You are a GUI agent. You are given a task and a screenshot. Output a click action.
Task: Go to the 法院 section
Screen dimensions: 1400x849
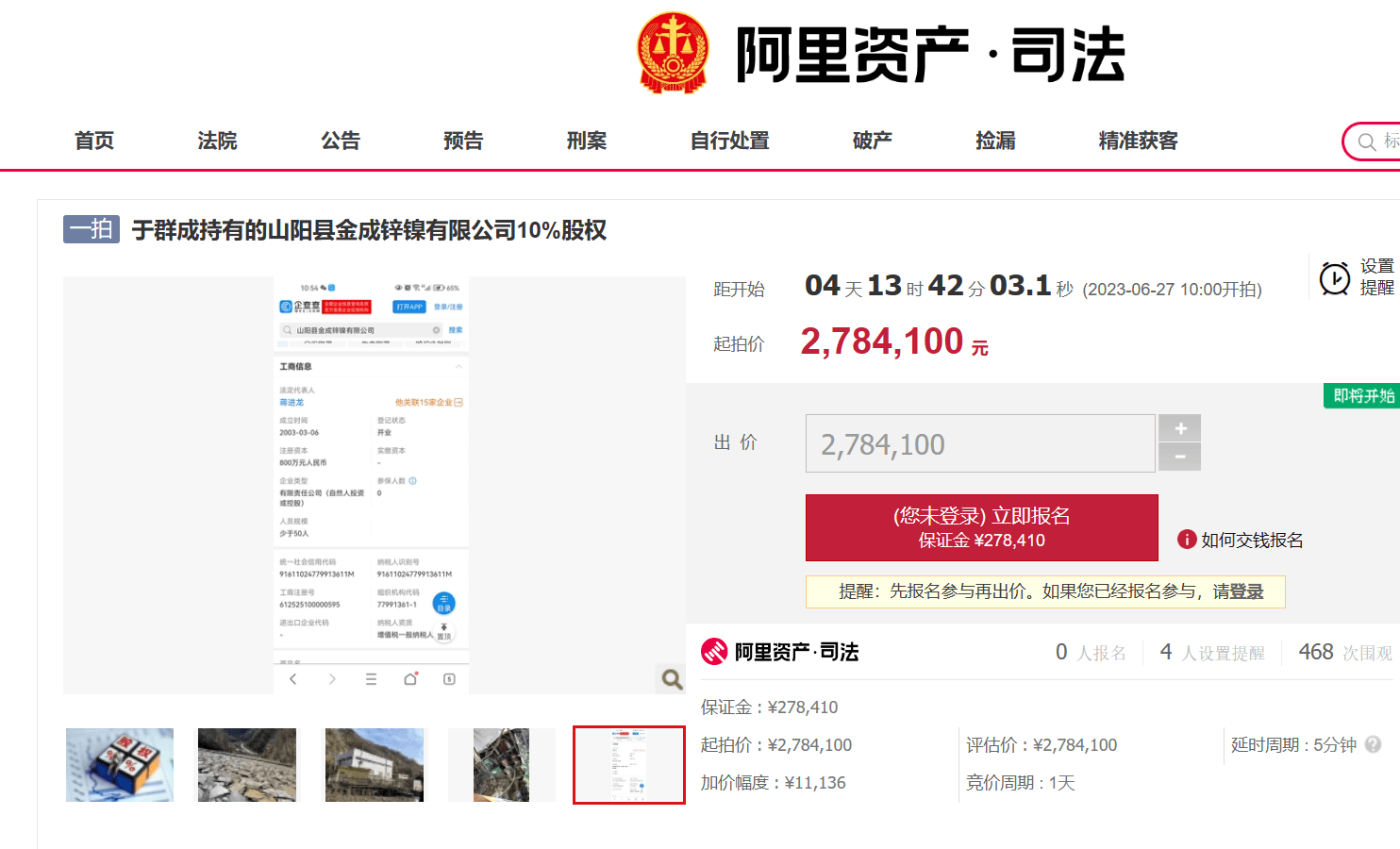click(x=217, y=141)
